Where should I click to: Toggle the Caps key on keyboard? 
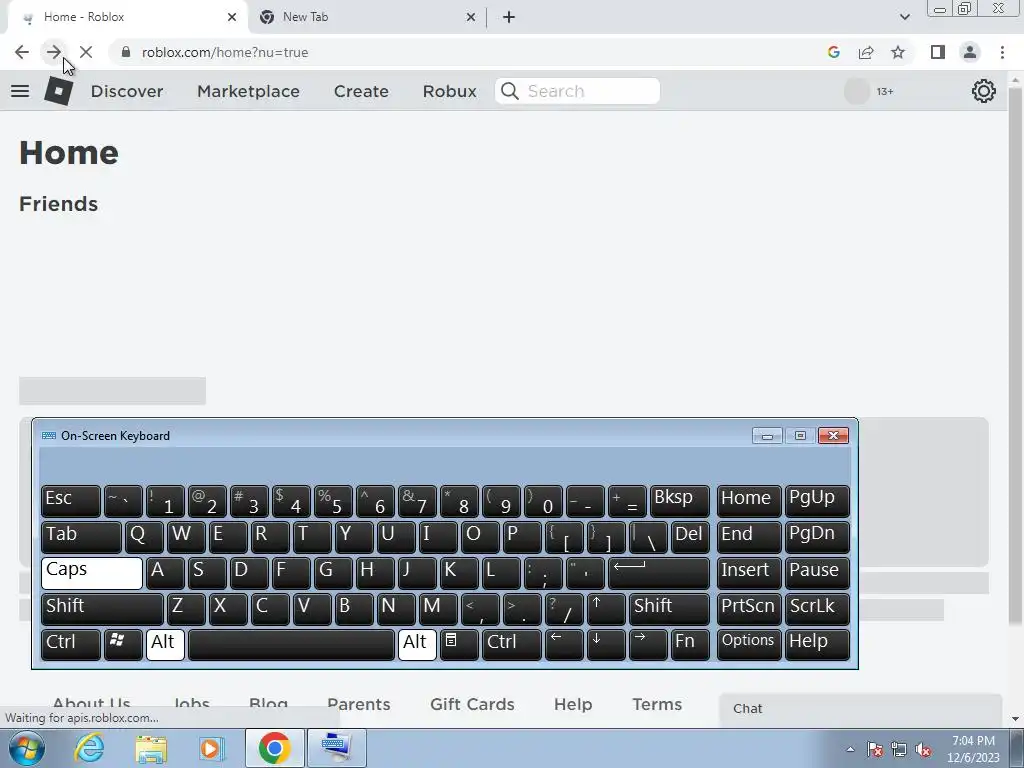91,573
